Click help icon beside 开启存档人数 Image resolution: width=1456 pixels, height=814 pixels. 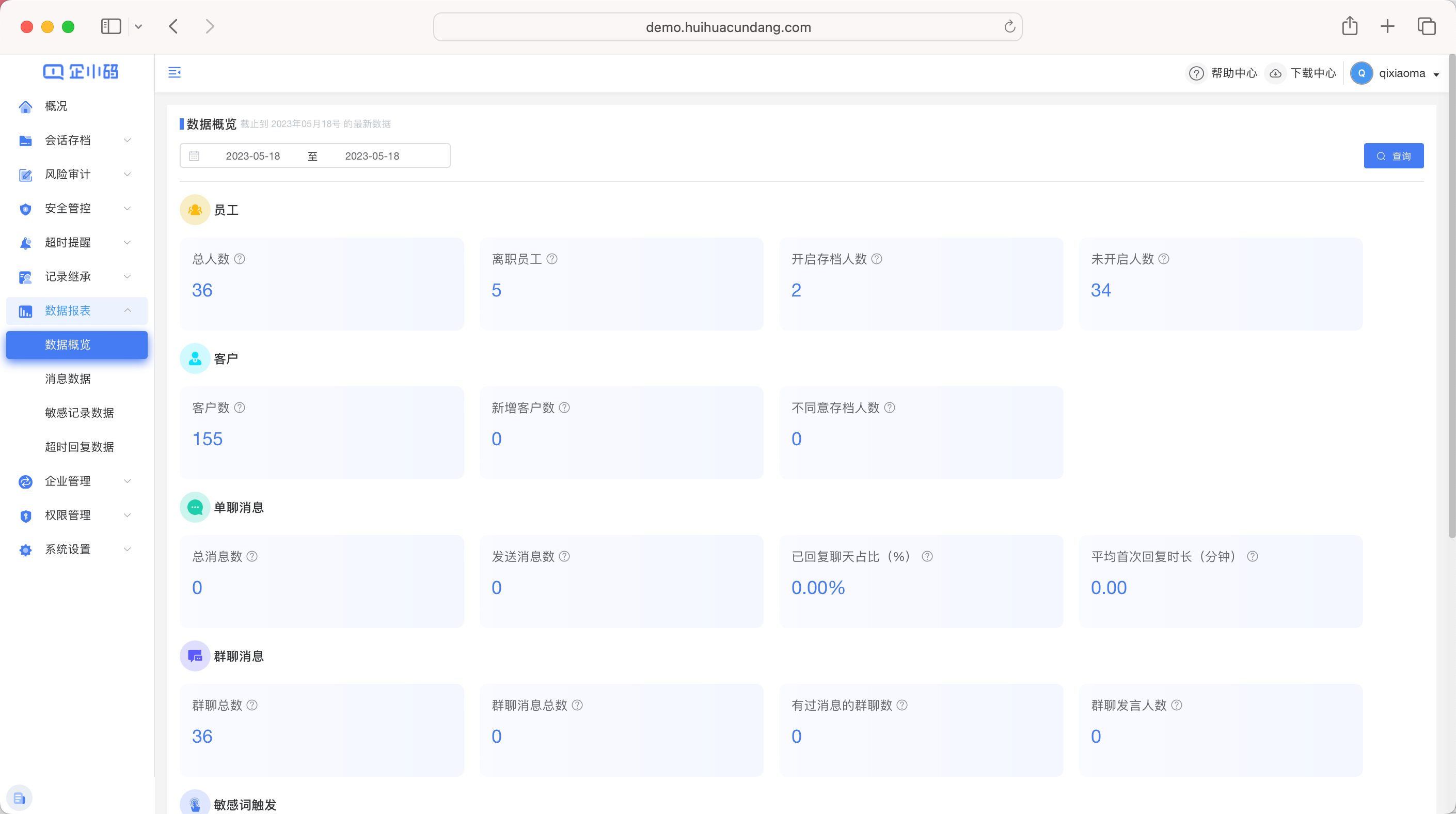(877, 259)
